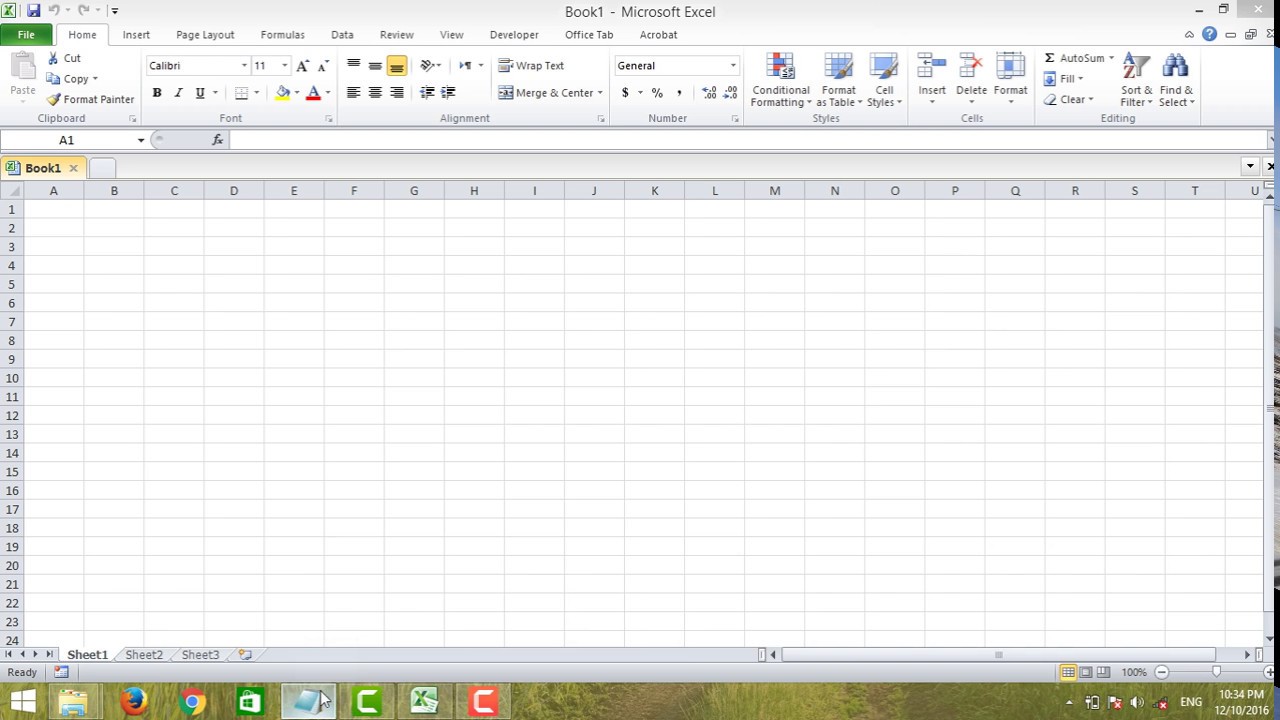Switch to the Page Layout tab
This screenshot has height=720, width=1280.
tap(205, 35)
